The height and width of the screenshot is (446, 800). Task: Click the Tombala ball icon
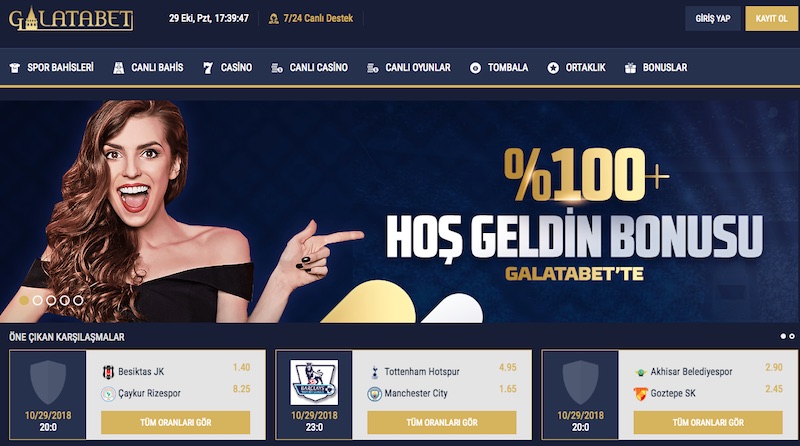(475, 68)
